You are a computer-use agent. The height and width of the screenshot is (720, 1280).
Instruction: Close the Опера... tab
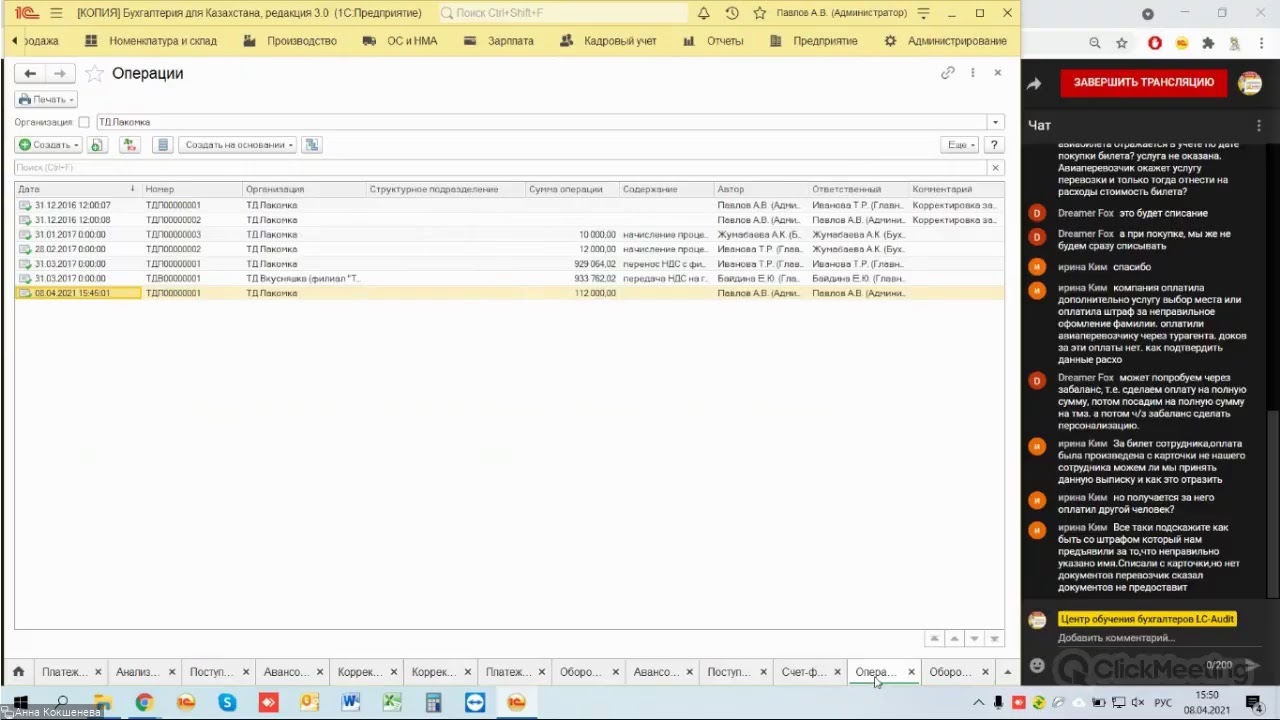911,672
